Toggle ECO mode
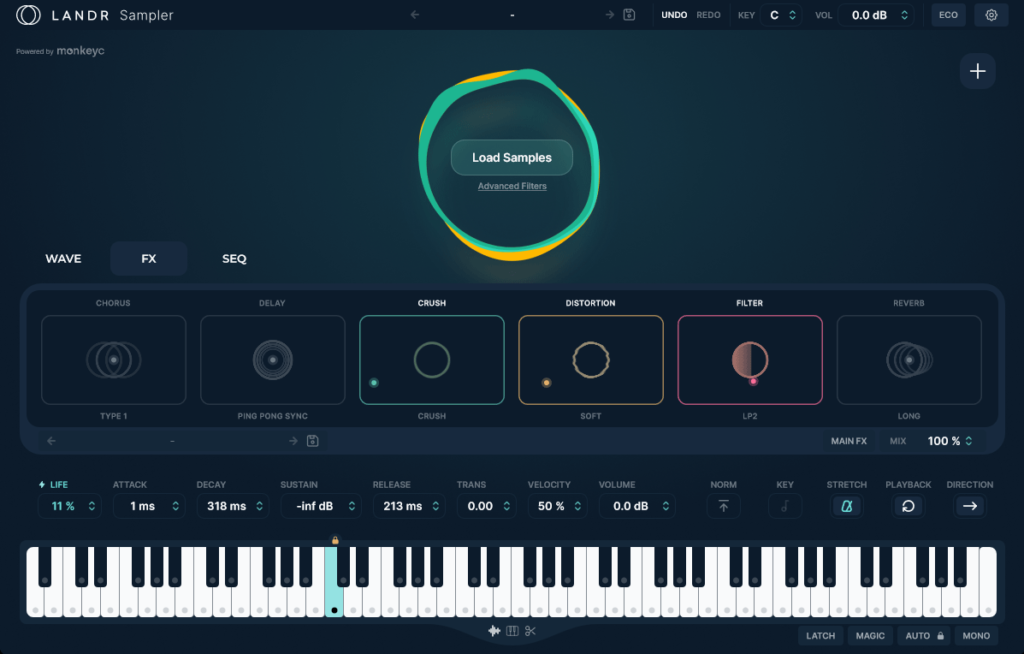 click(x=948, y=15)
